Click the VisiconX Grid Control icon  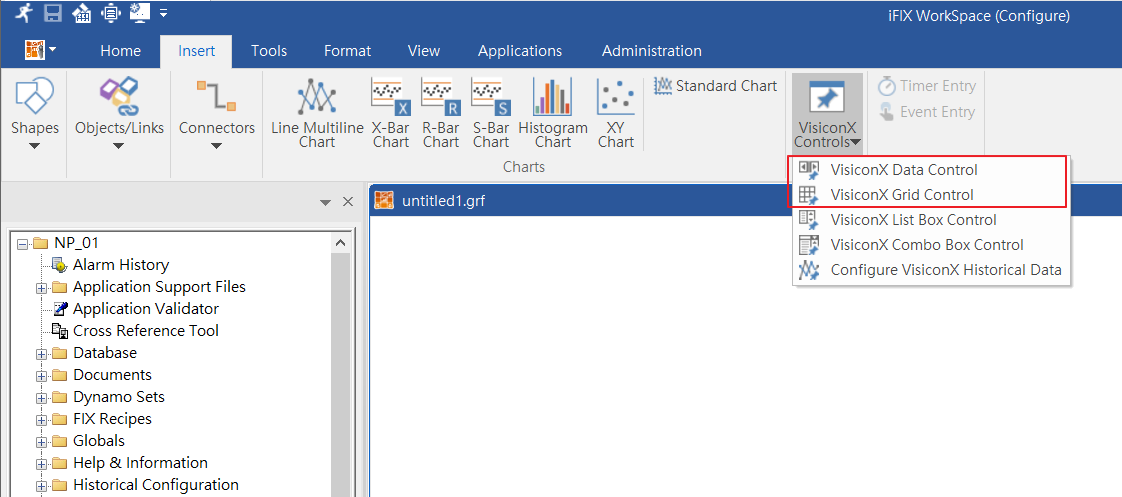tap(809, 195)
